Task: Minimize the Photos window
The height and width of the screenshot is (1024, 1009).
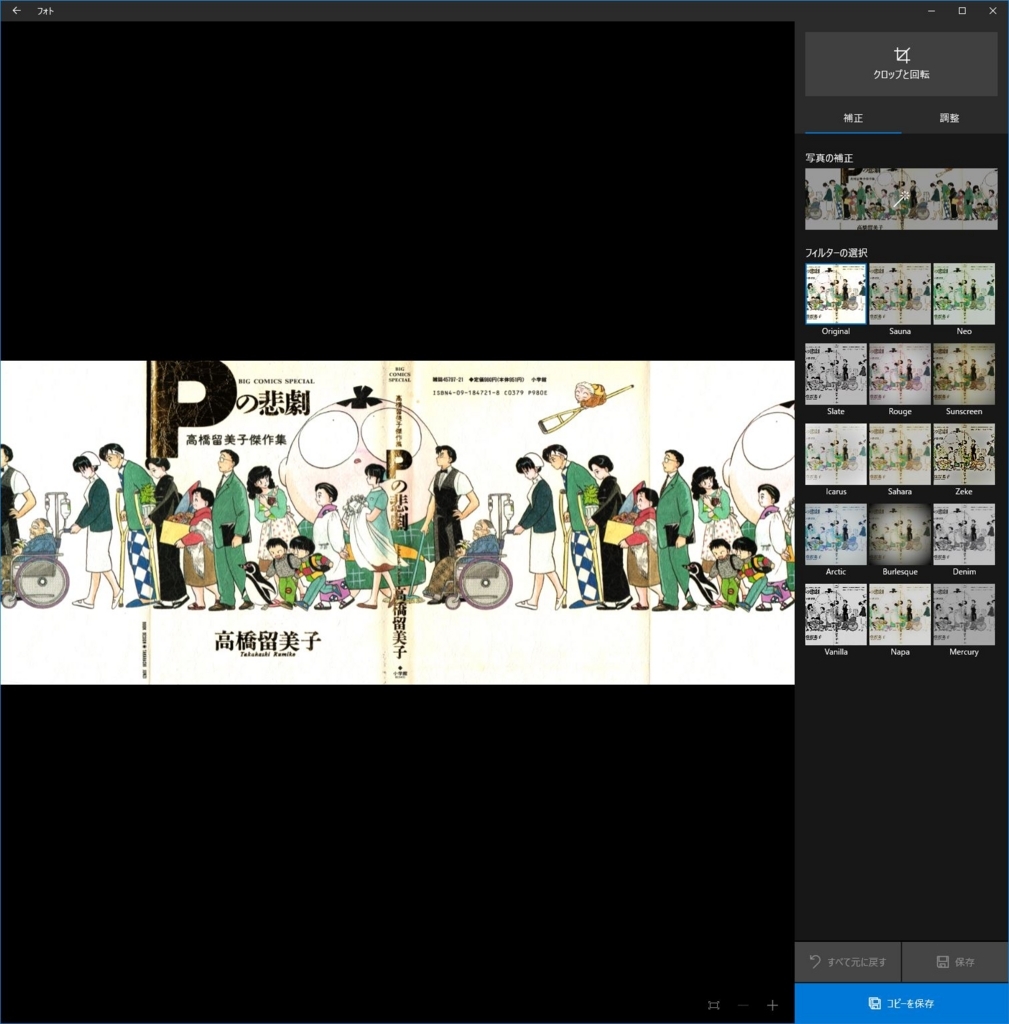Action: coord(931,10)
